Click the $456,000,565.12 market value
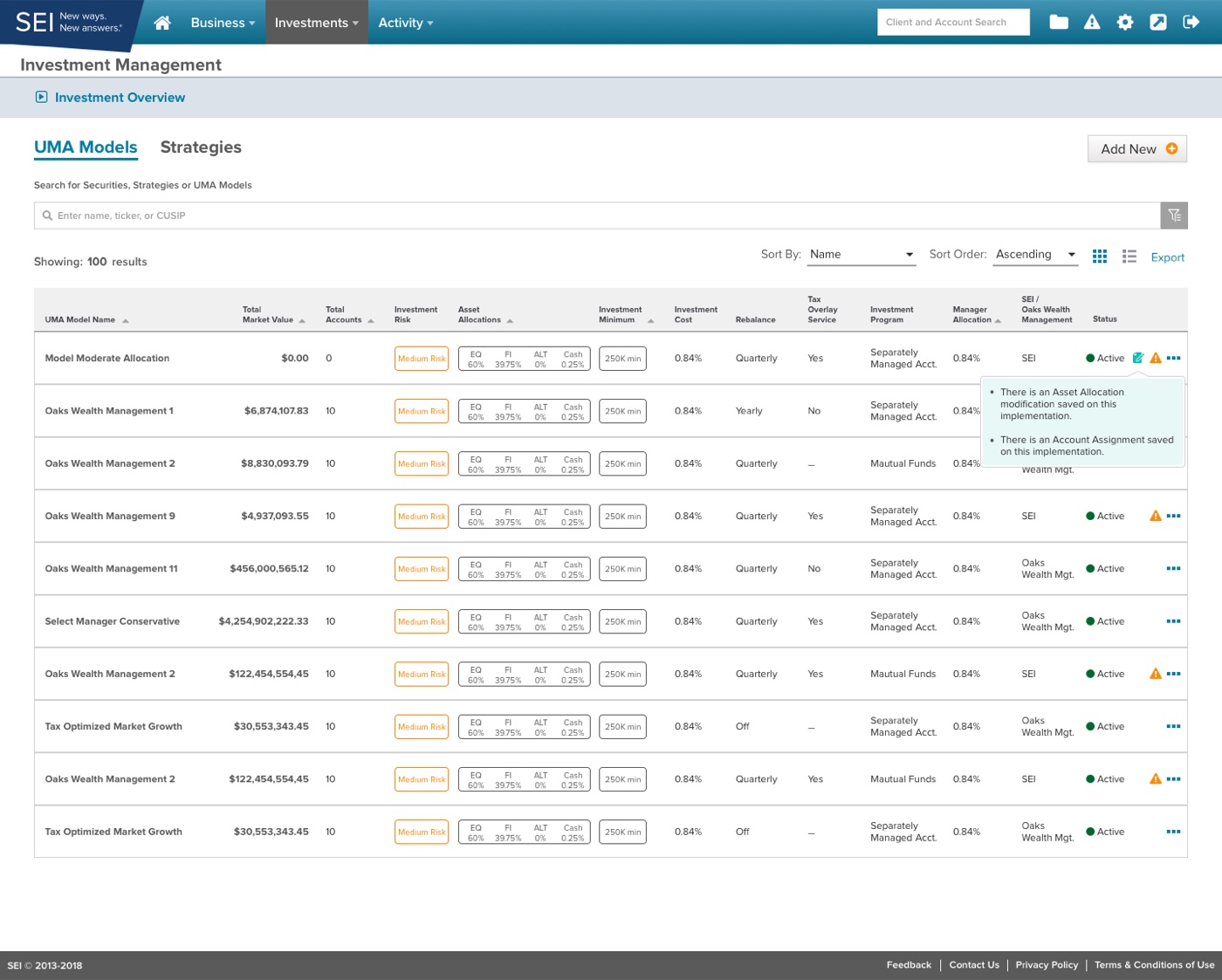The width and height of the screenshot is (1222, 980). pos(269,569)
